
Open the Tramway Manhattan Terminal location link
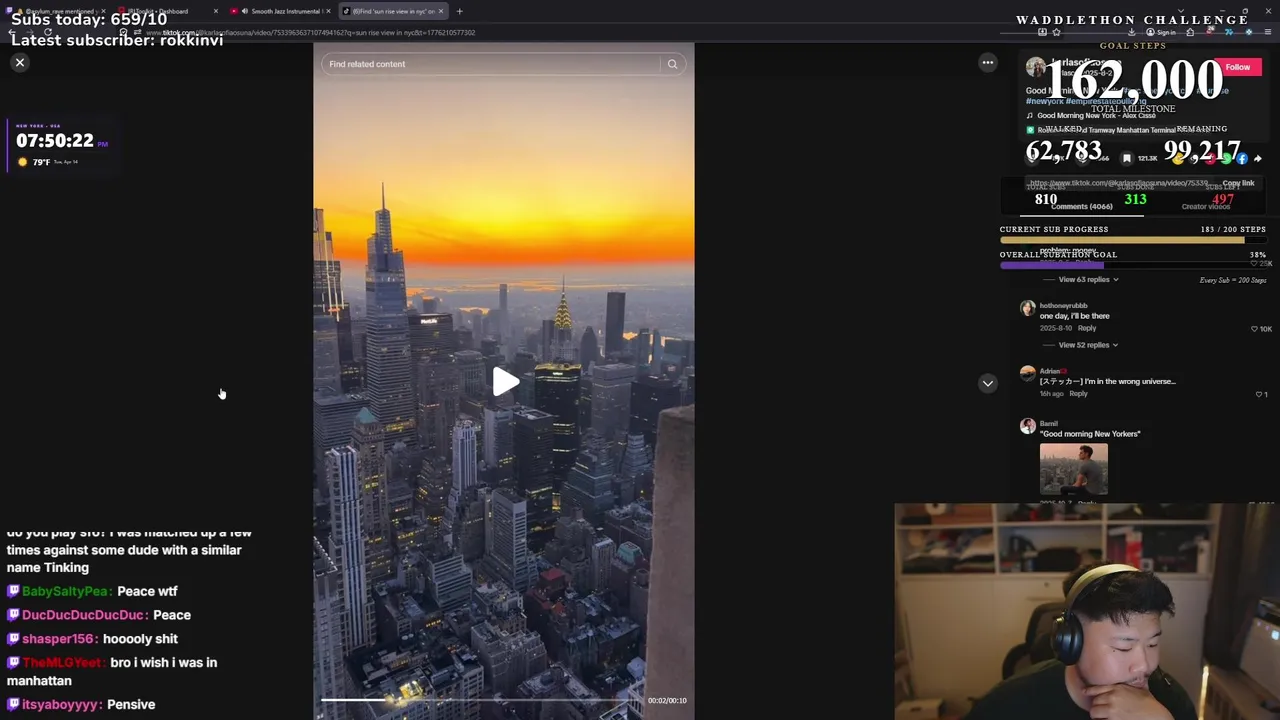point(1100,130)
